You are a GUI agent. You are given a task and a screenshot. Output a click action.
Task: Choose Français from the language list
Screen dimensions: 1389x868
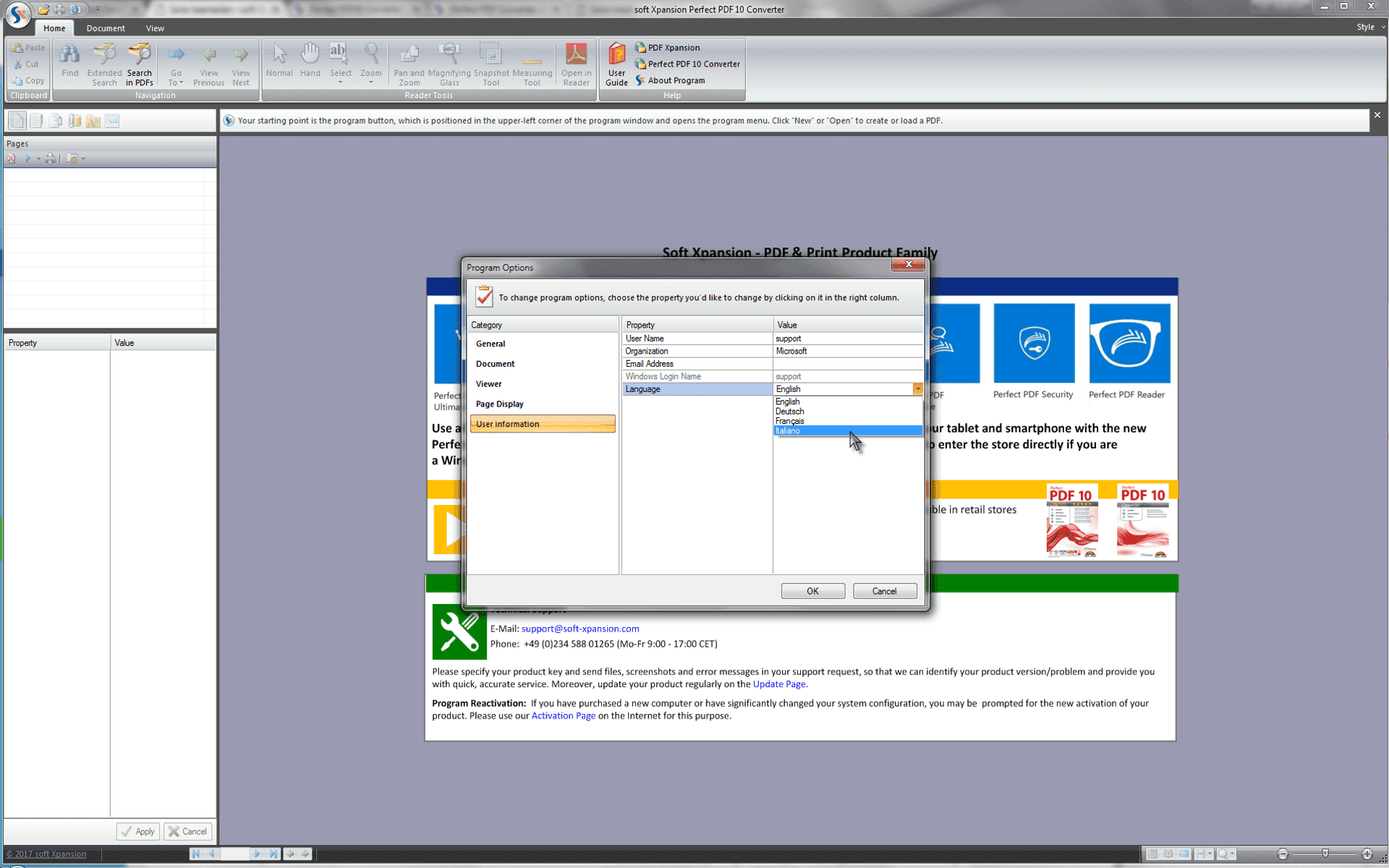pyautogui.click(x=848, y=420)
